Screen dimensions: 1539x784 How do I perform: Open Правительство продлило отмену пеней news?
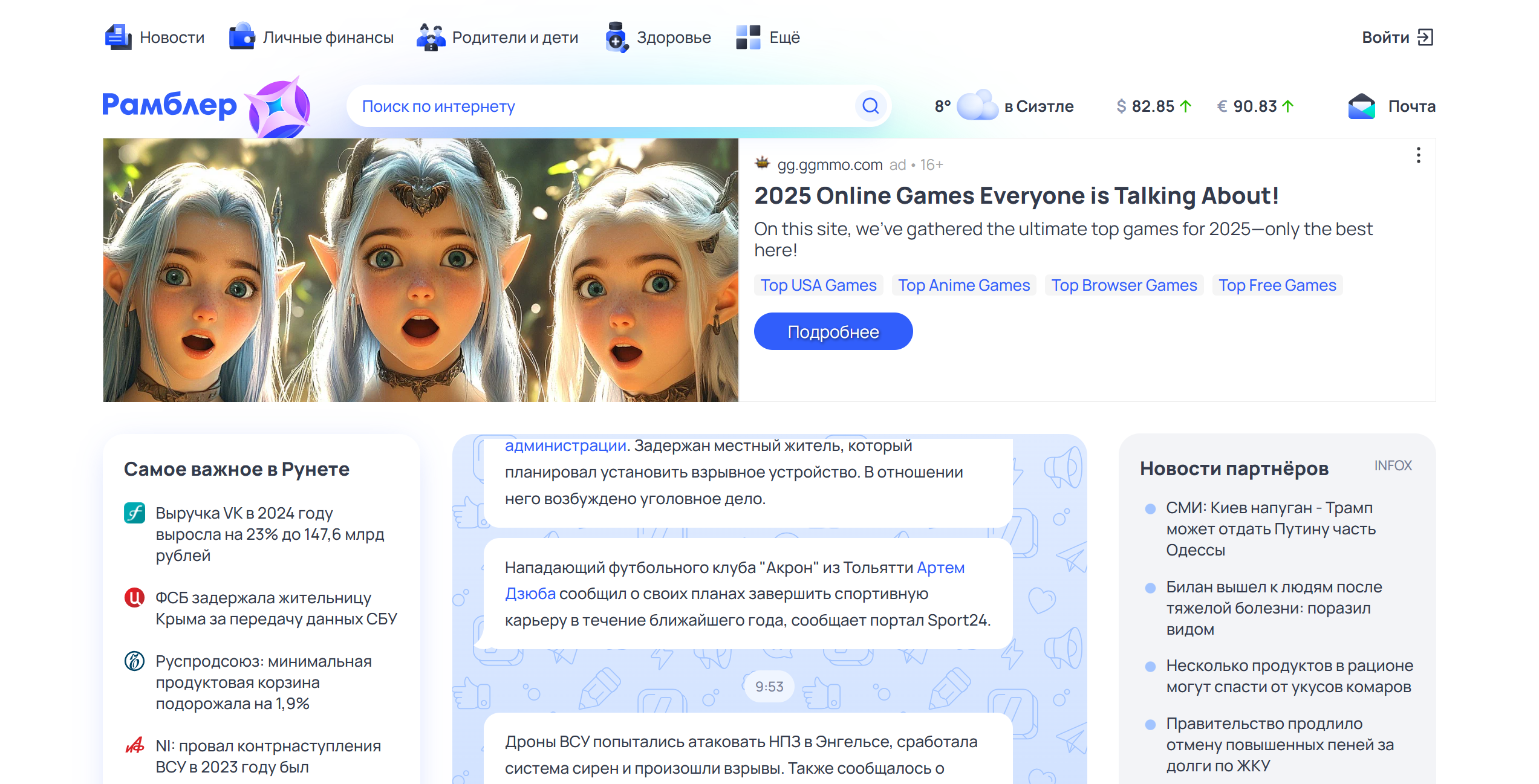tap(1280, 745)
